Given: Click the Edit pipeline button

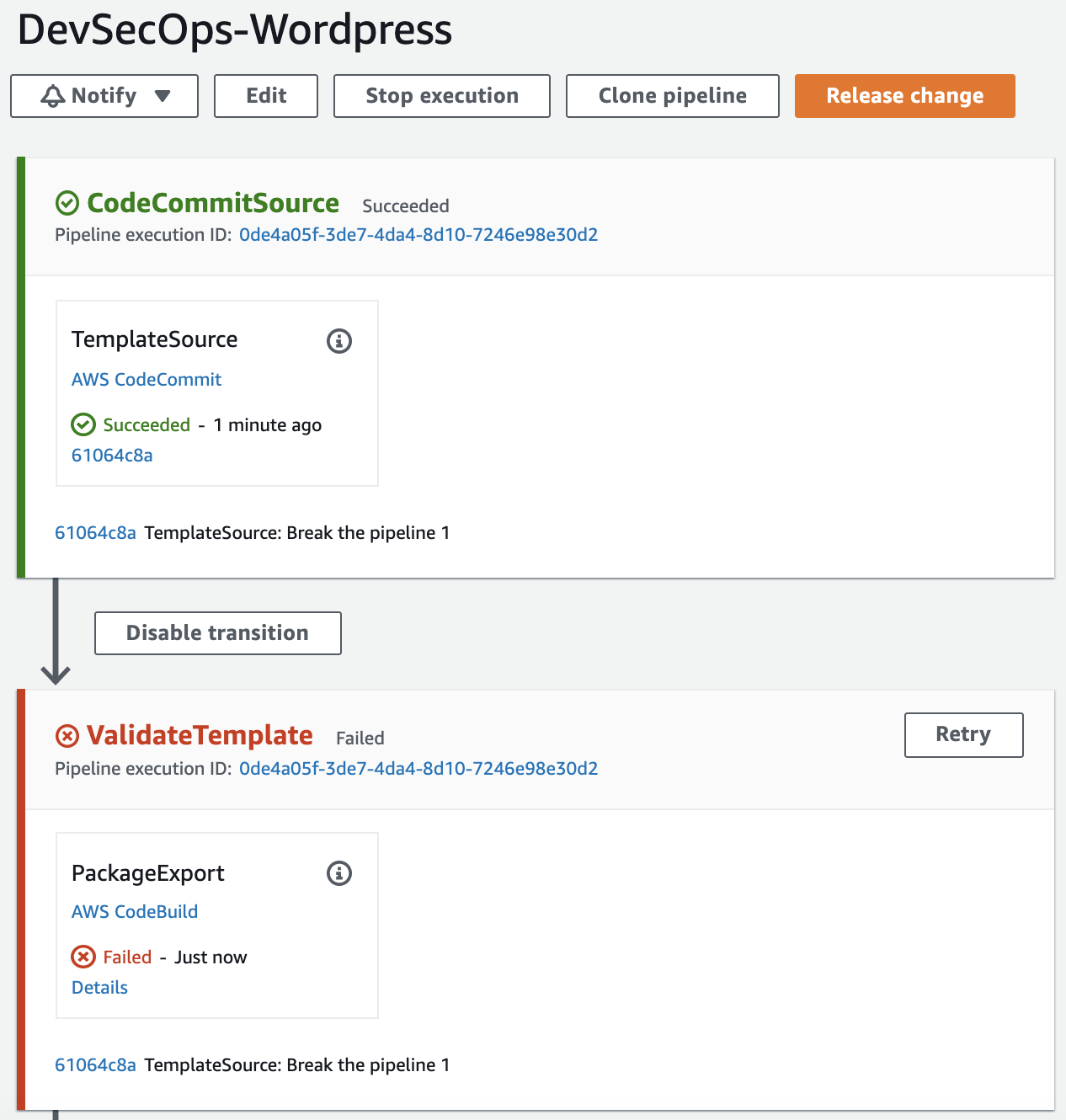Looking at the screenshot, I should (266, 96).
